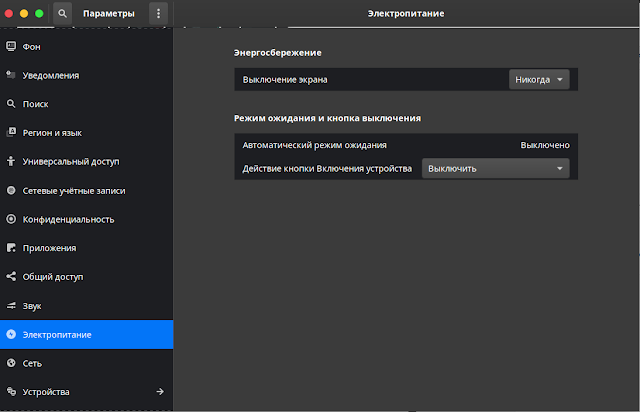Open the three-dot menu next to Параметры
This screenshot has width=640, height=412.
pyautogui.click(x=158, y=13)
